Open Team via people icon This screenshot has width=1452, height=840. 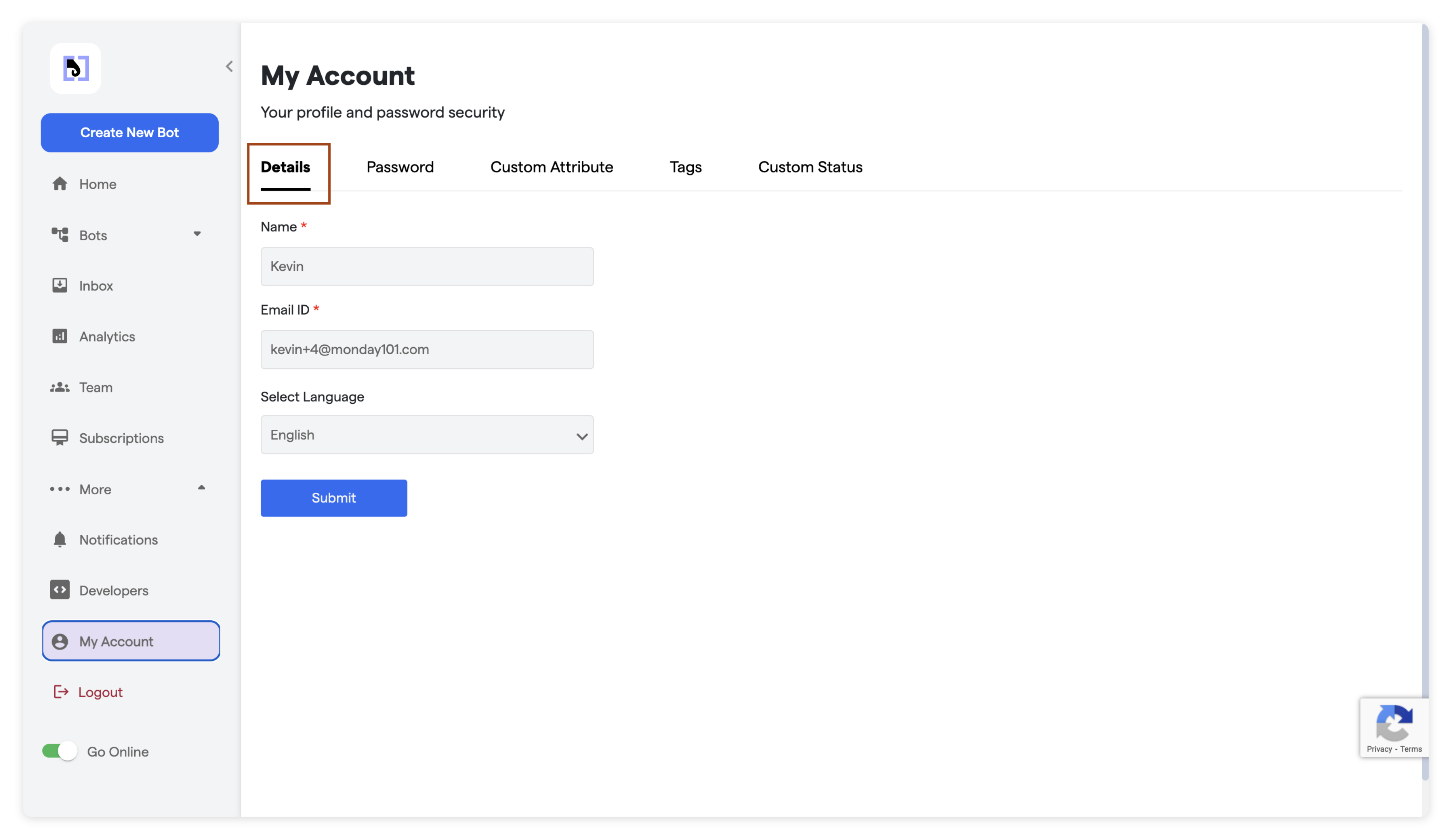pos(60,387)
